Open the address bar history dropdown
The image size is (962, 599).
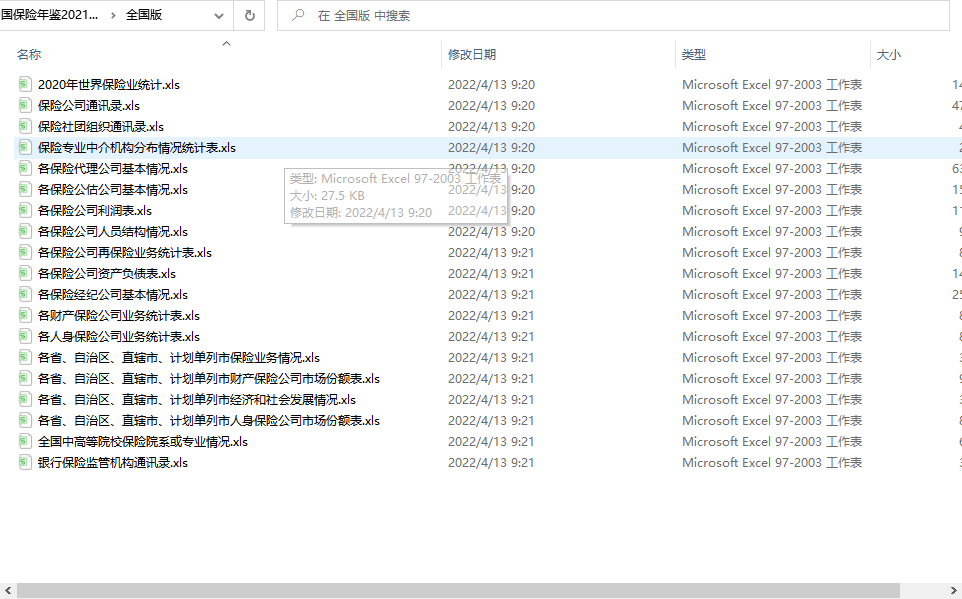pos(219,16)
